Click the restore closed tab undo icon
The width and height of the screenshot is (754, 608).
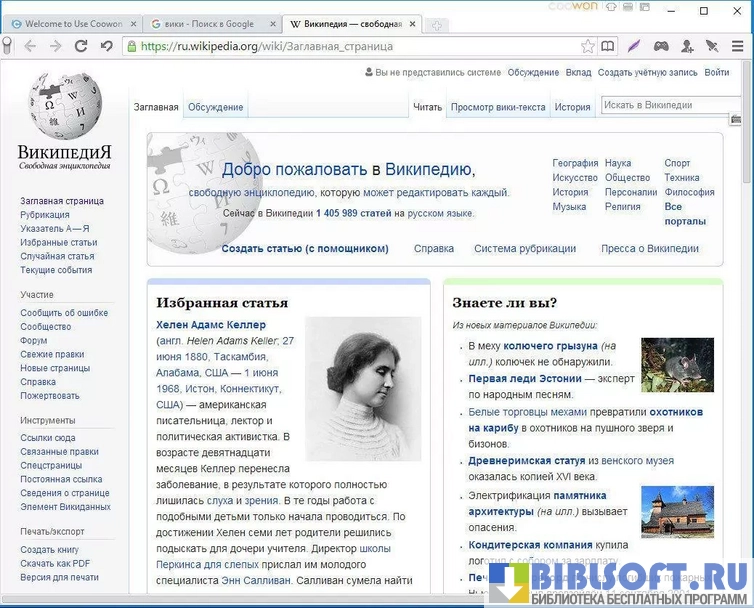(106, 46)
